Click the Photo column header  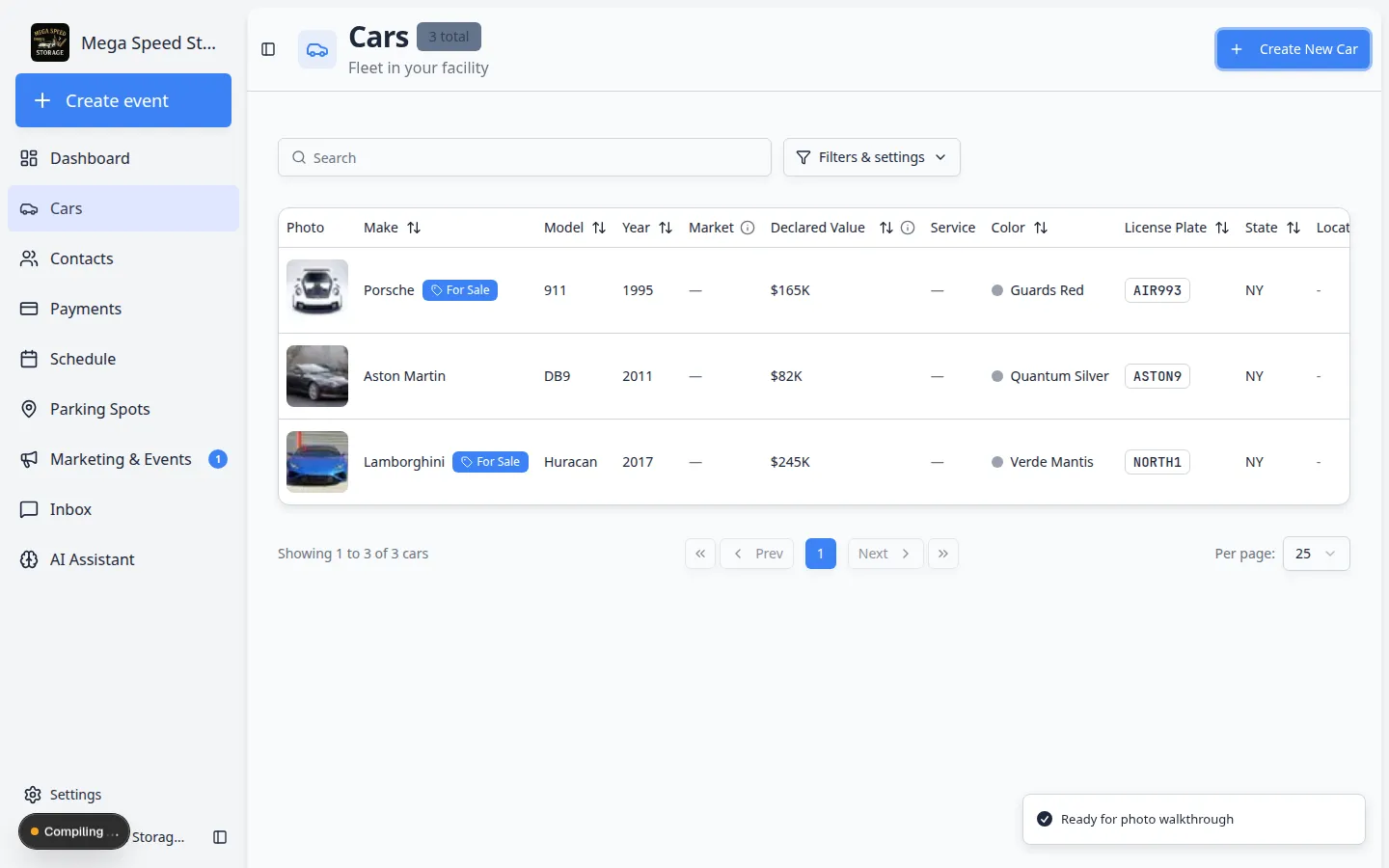pos(306,228)
